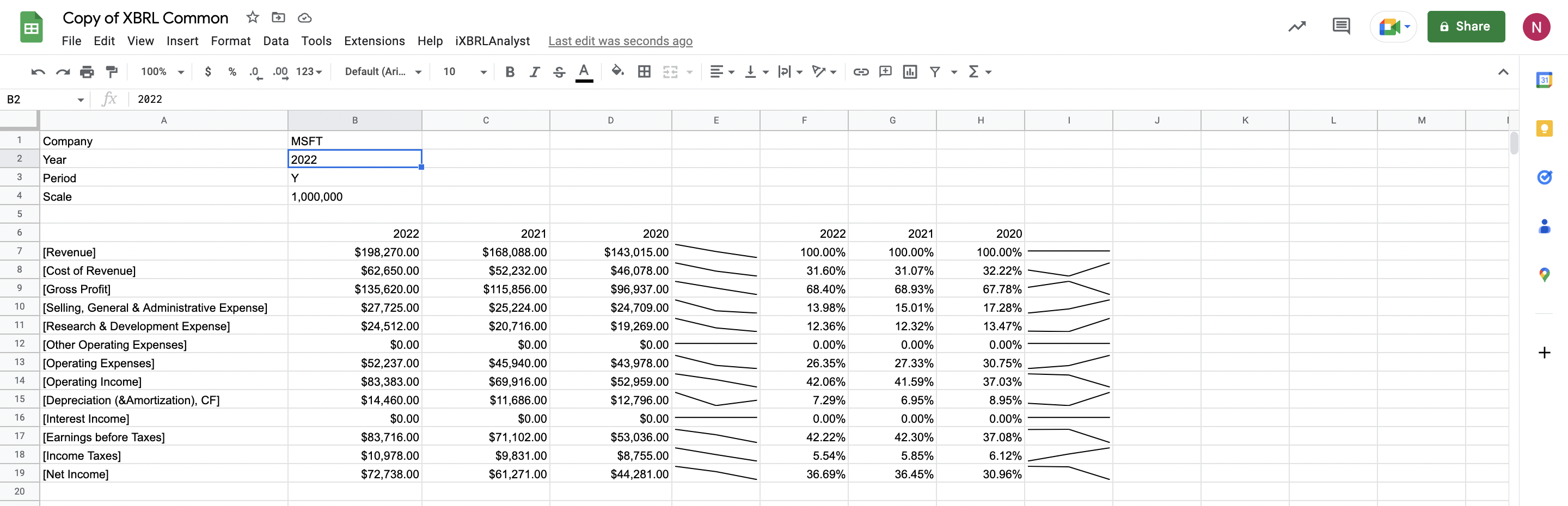Open the iXBRLAnalyst menu
1568x506 pixels.
[x=493, y=41]
